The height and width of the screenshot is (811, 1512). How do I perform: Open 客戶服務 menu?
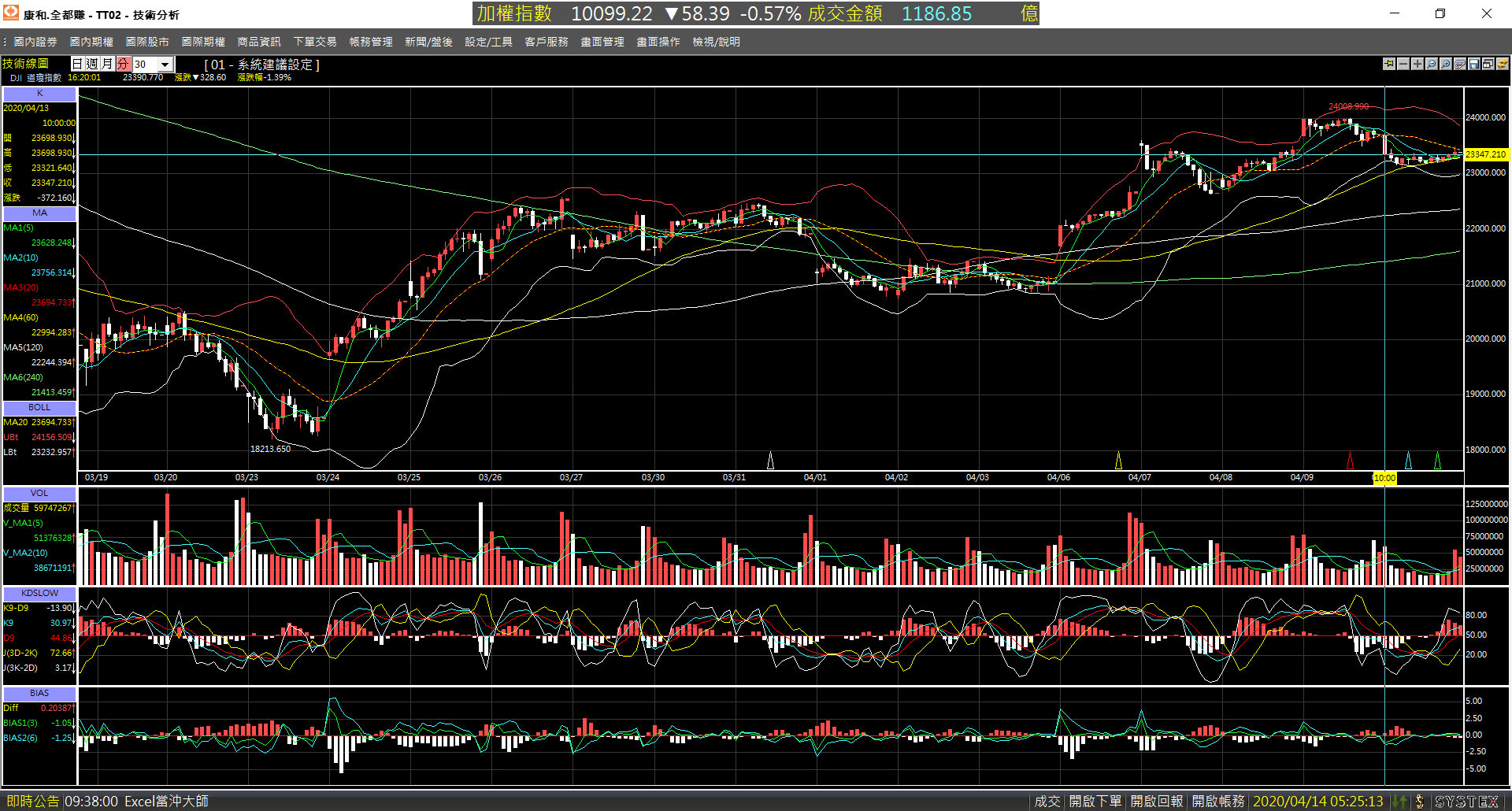[547, 42]
